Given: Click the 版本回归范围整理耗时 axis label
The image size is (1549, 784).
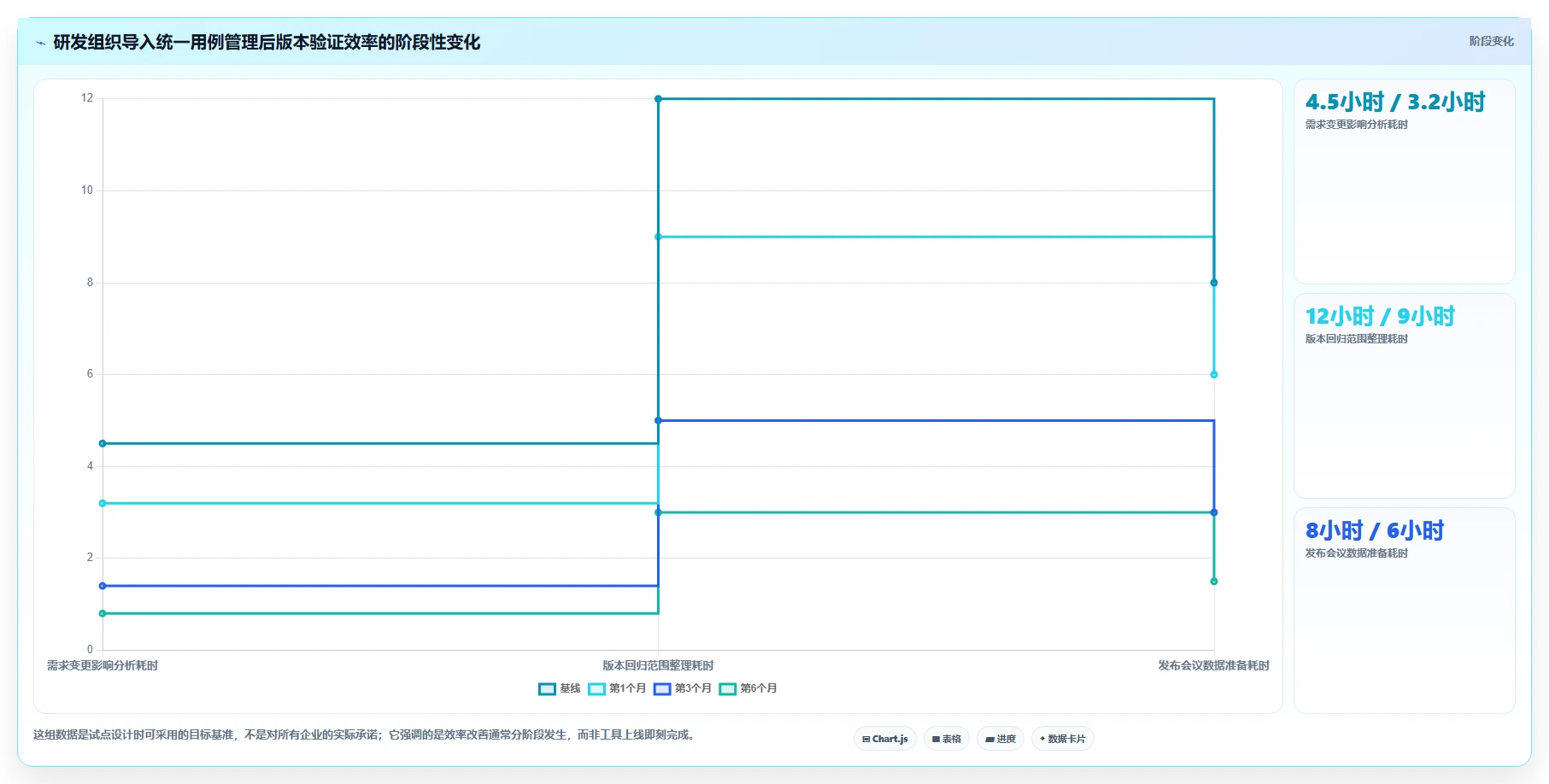Looking at the screenshot, I should 658,665.
